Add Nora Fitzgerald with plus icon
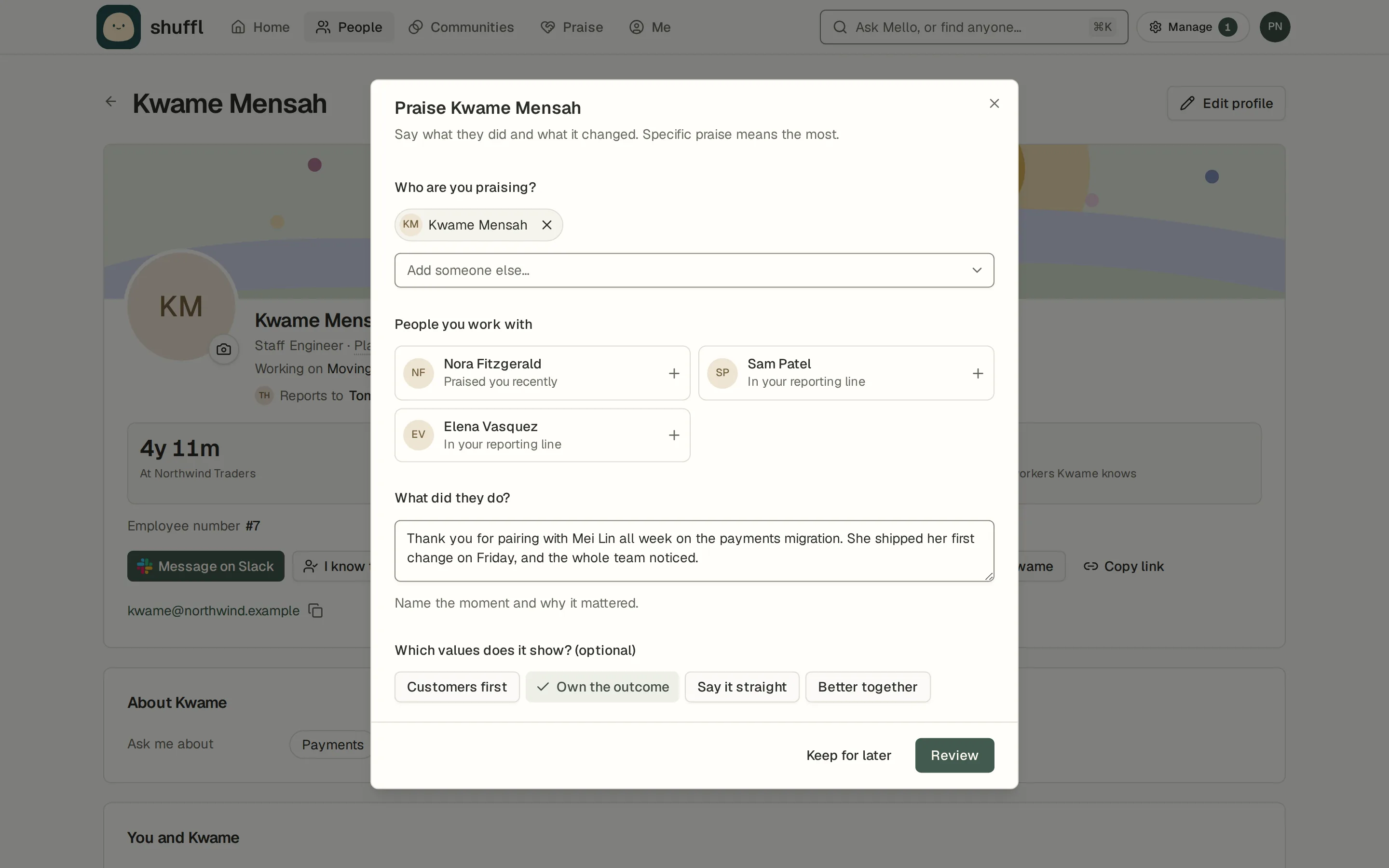The image size is (1389, 868). tap(674, 373)
